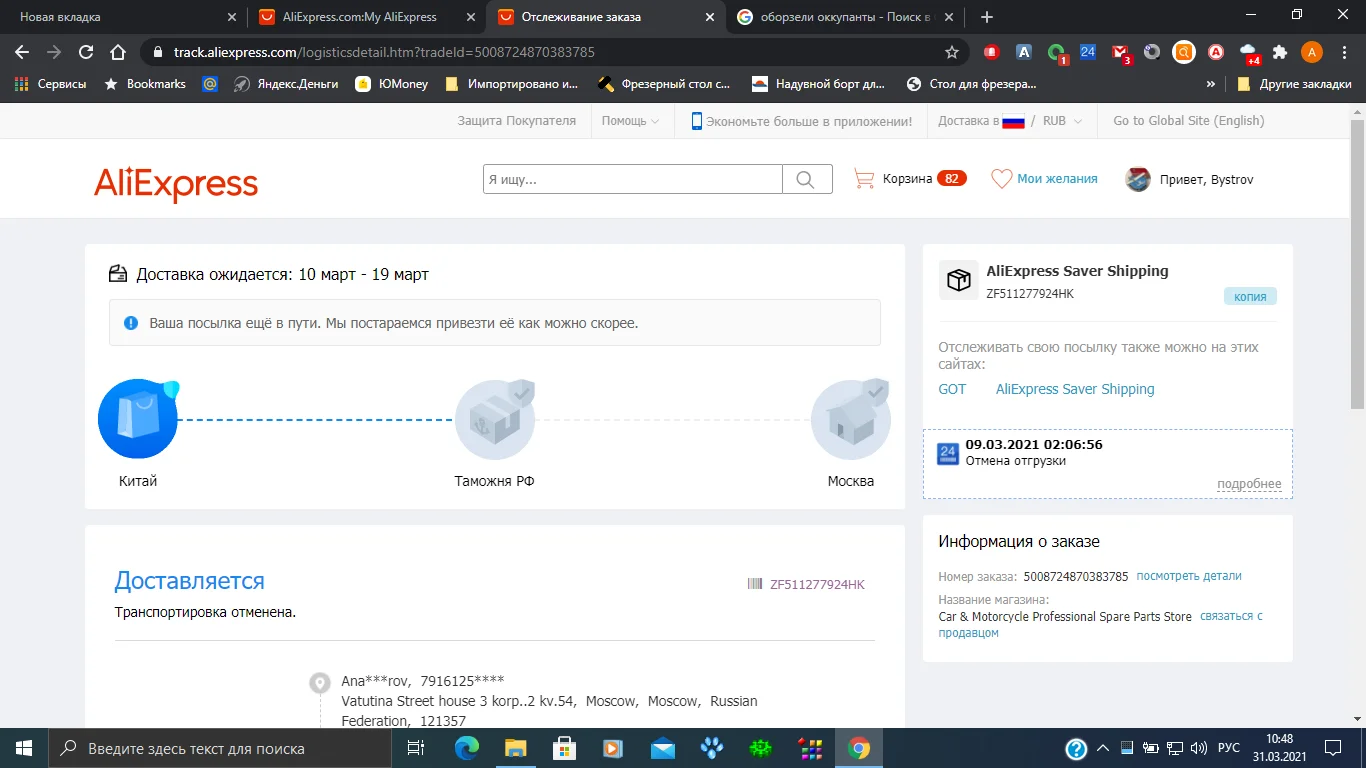Click the magnifier search button

pyautogui.click(x=807, y=179)
